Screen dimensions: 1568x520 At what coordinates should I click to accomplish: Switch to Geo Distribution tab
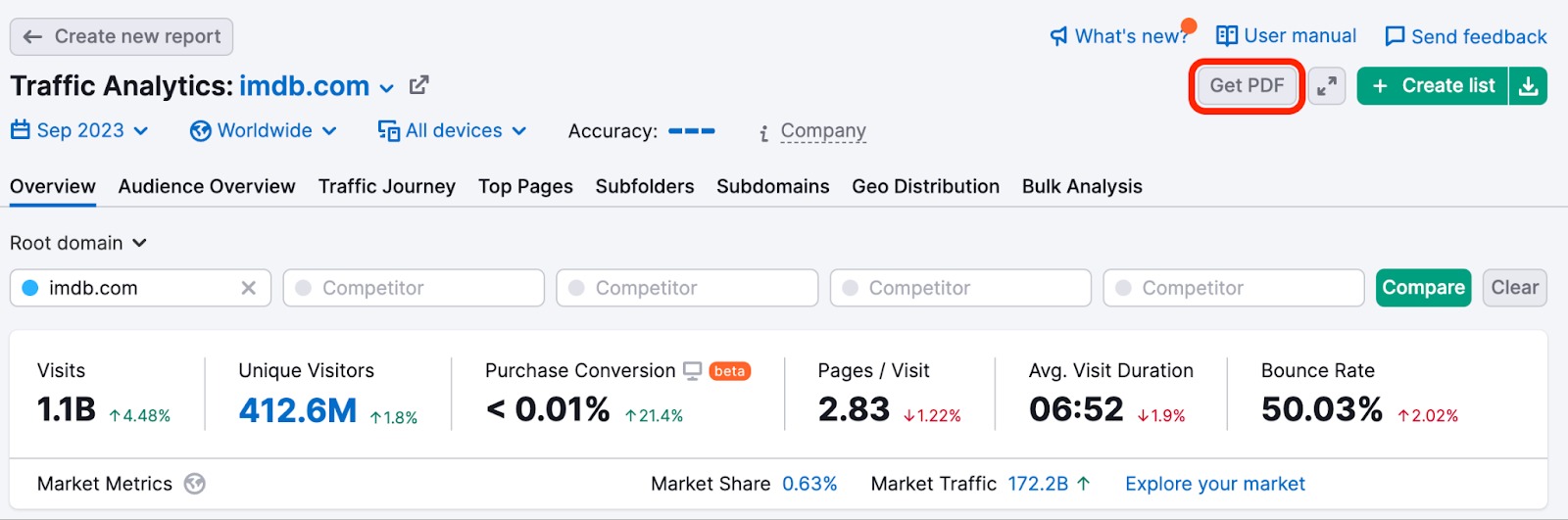pos(926,186)
